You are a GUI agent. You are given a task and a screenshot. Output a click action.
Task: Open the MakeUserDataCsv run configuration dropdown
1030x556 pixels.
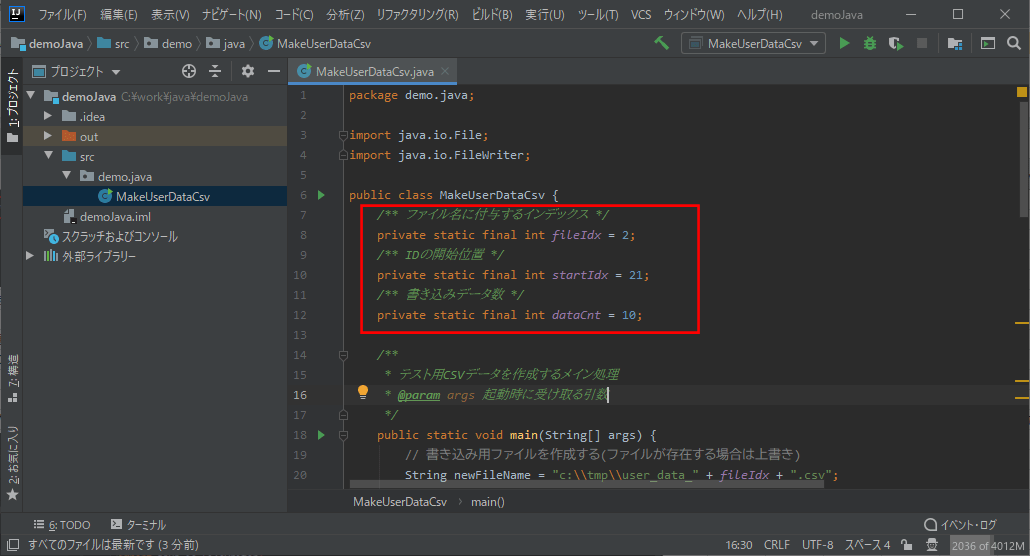click(753, 43)
